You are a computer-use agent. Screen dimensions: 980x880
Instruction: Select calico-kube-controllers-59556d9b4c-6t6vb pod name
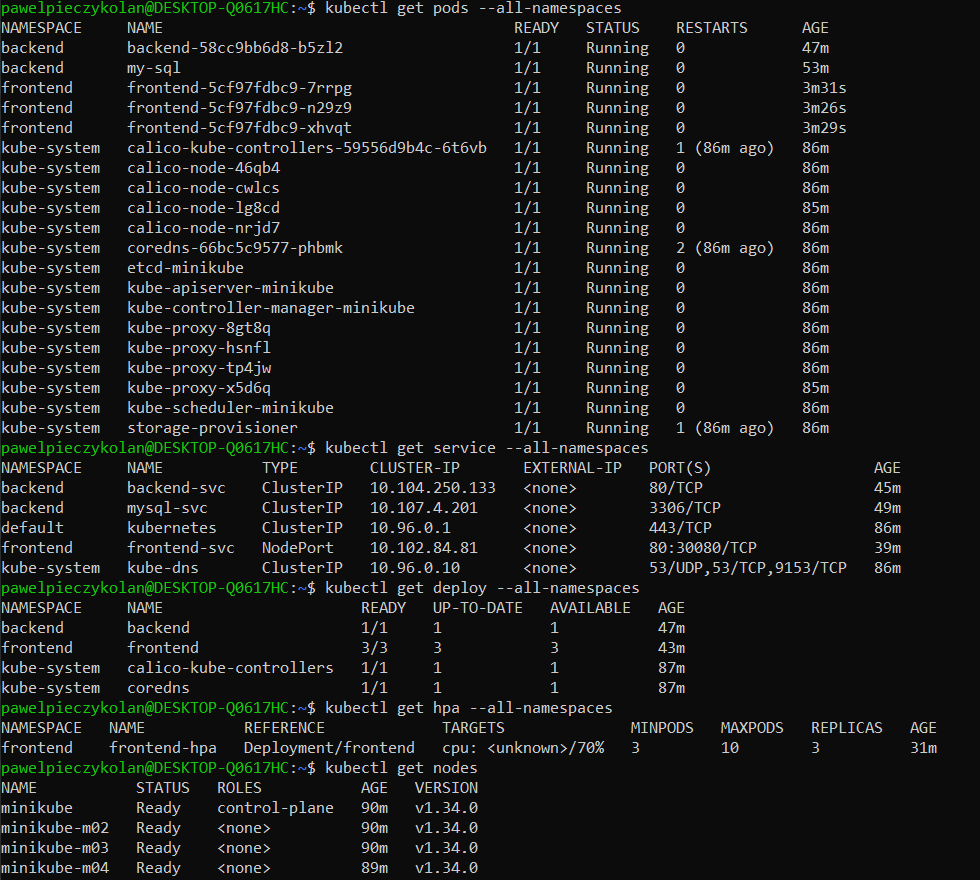click(307, 148)
